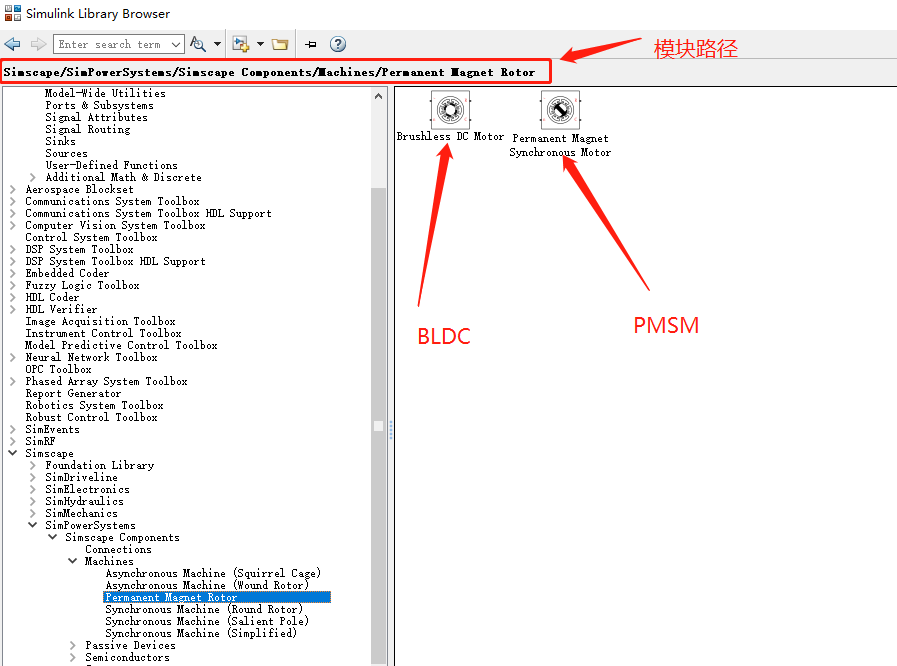Expand the Foundation Library node
The height and width of the screenshot is (666, 897).
[x=33, y=466]
